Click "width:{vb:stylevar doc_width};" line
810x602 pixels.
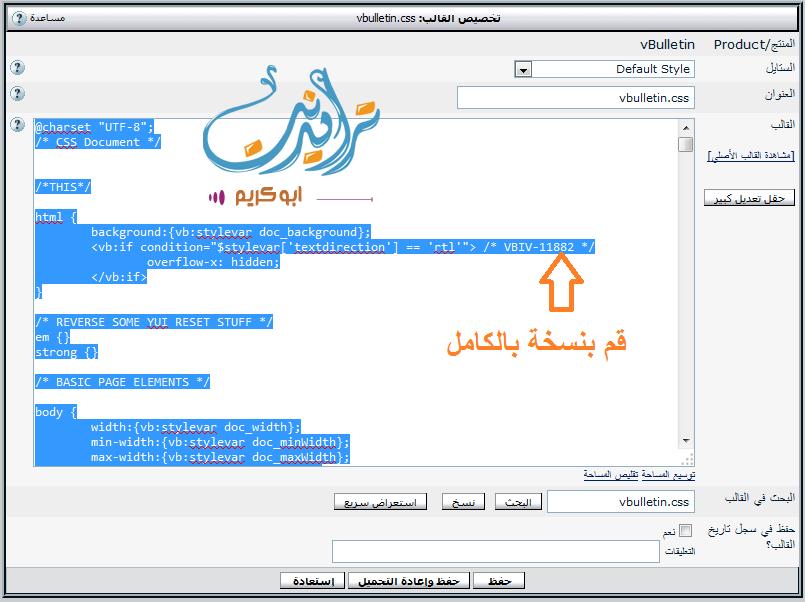click(195, 427)
